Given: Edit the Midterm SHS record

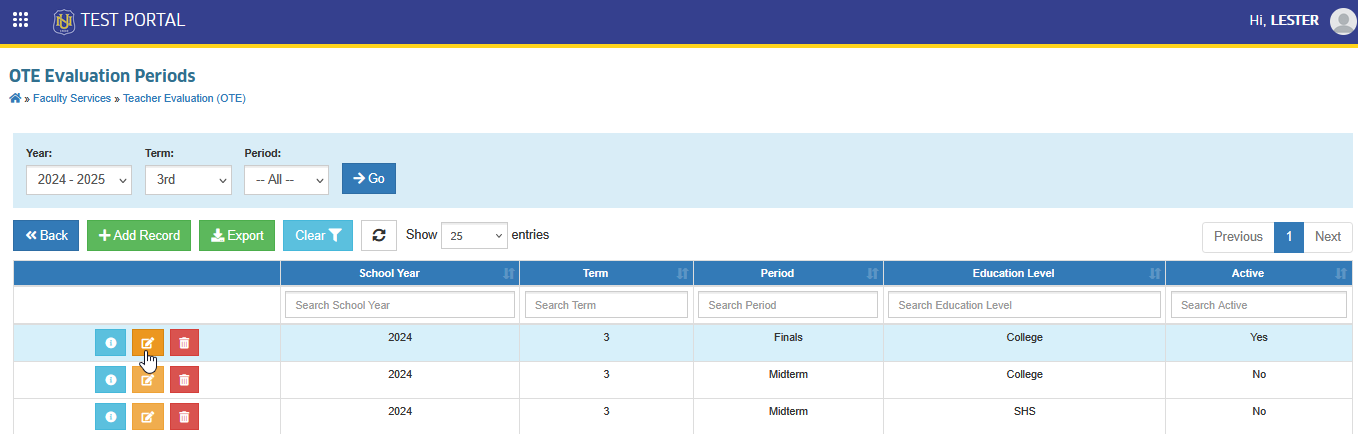Looking at the screenshot, I should point(148,416).
